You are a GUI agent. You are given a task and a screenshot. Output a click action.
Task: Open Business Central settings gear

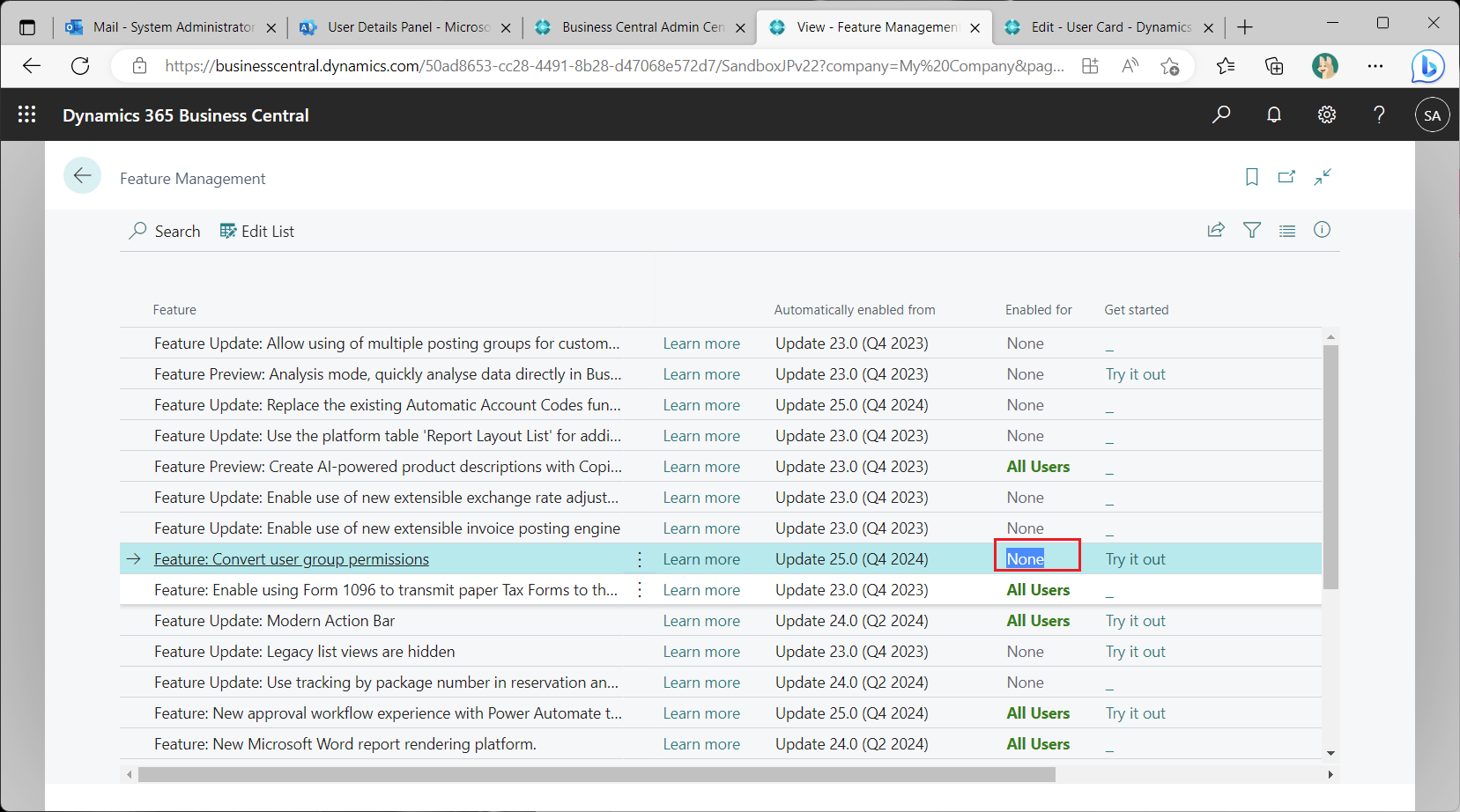tap(1327, 114)
